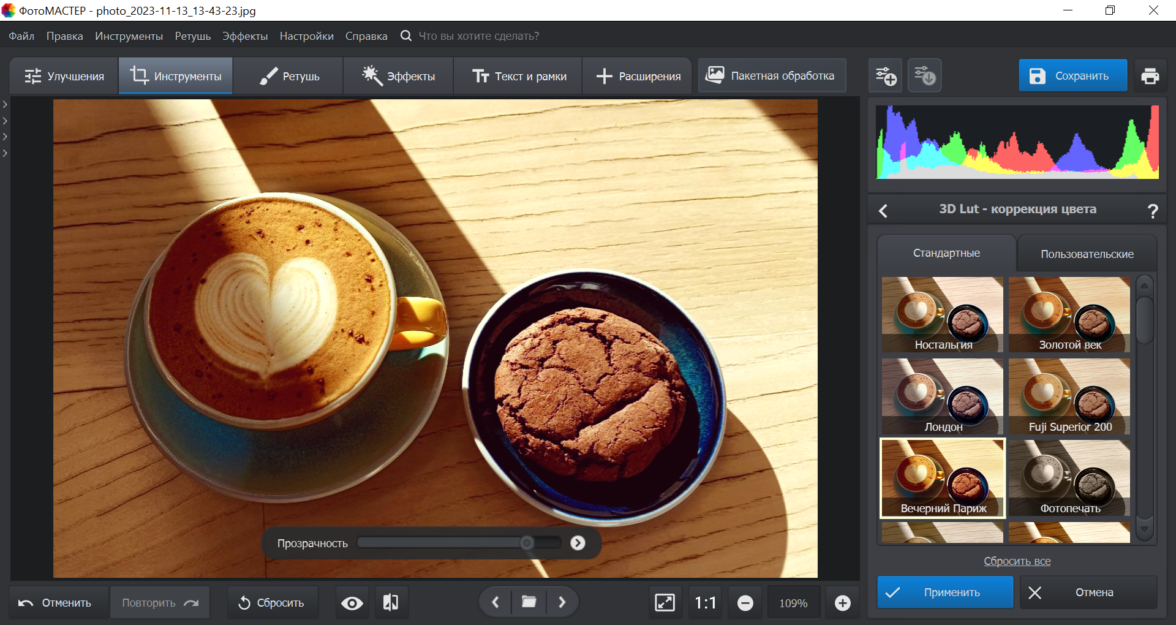
Task: Expand the transparency slider arrow button
Action: (x=577, y=543)
